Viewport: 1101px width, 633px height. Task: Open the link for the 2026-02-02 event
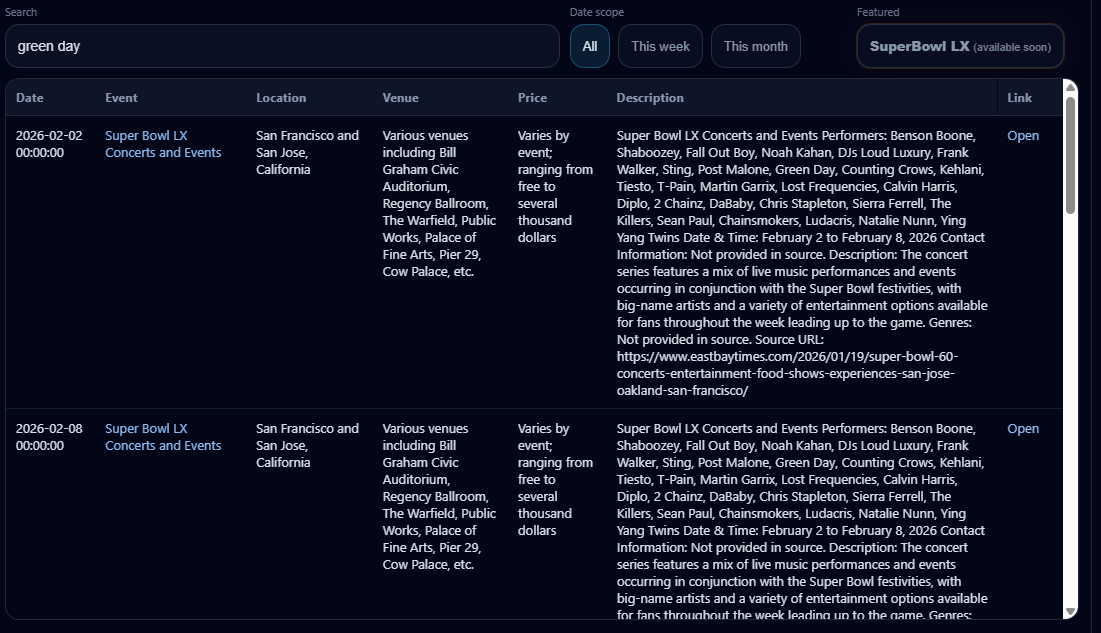coord(1022,136)
